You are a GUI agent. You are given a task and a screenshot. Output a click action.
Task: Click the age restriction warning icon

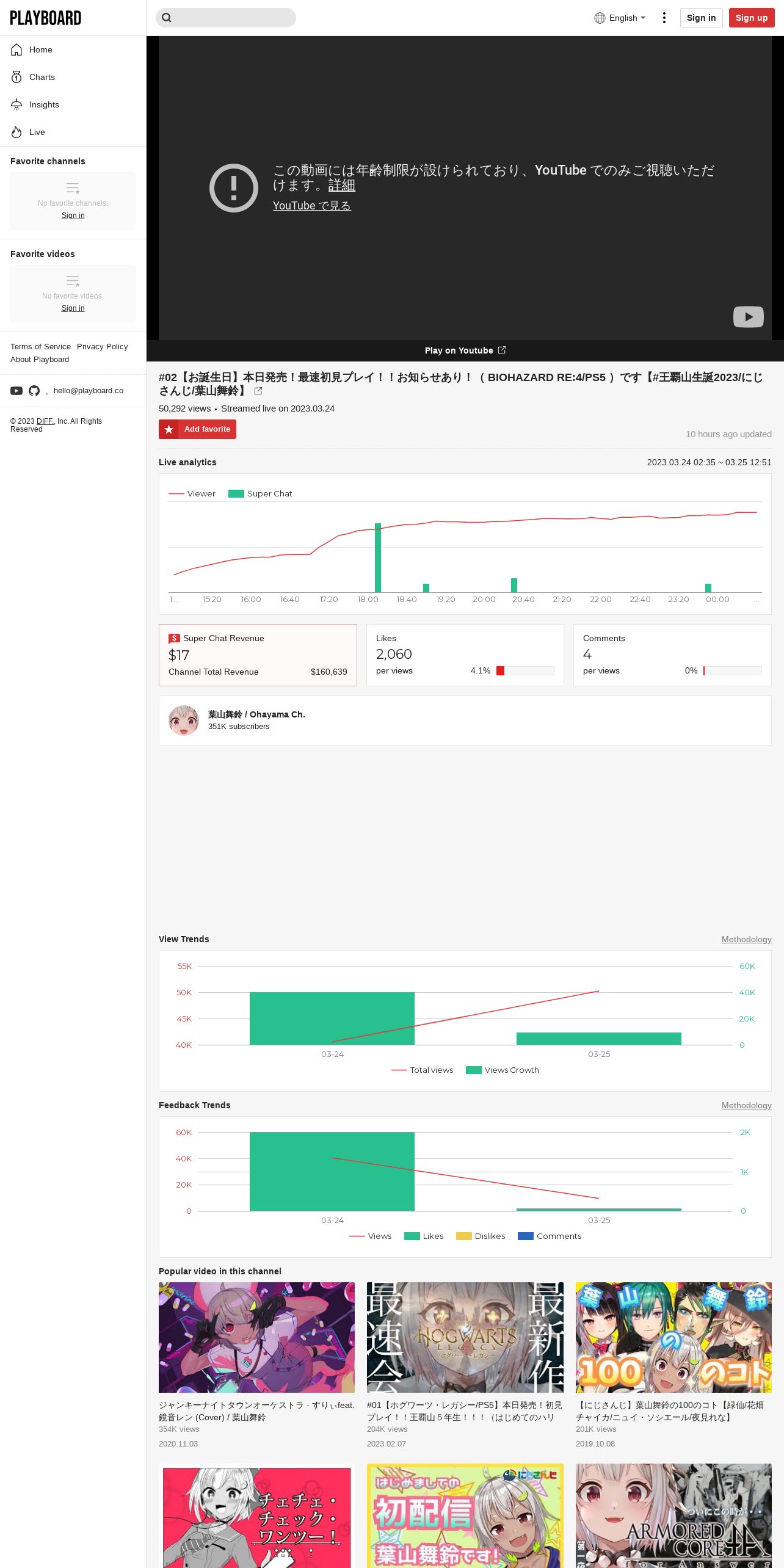tap(234, 188)
